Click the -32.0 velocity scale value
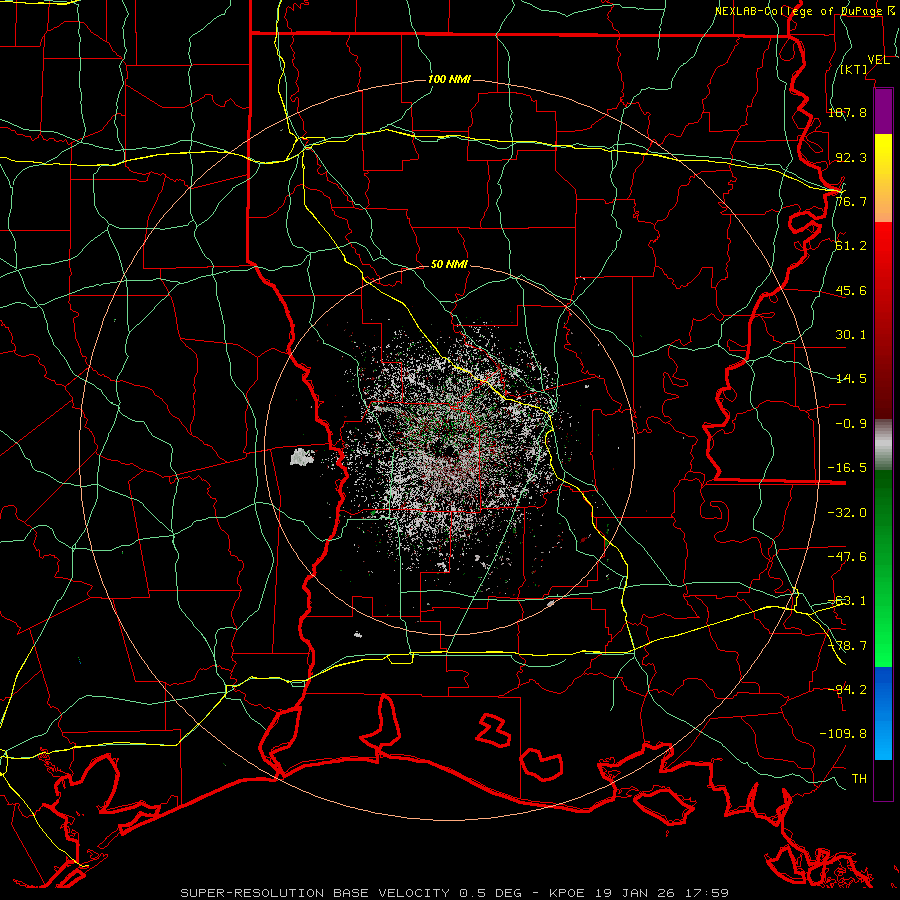The image size is (900, 900). coord(848,513)
